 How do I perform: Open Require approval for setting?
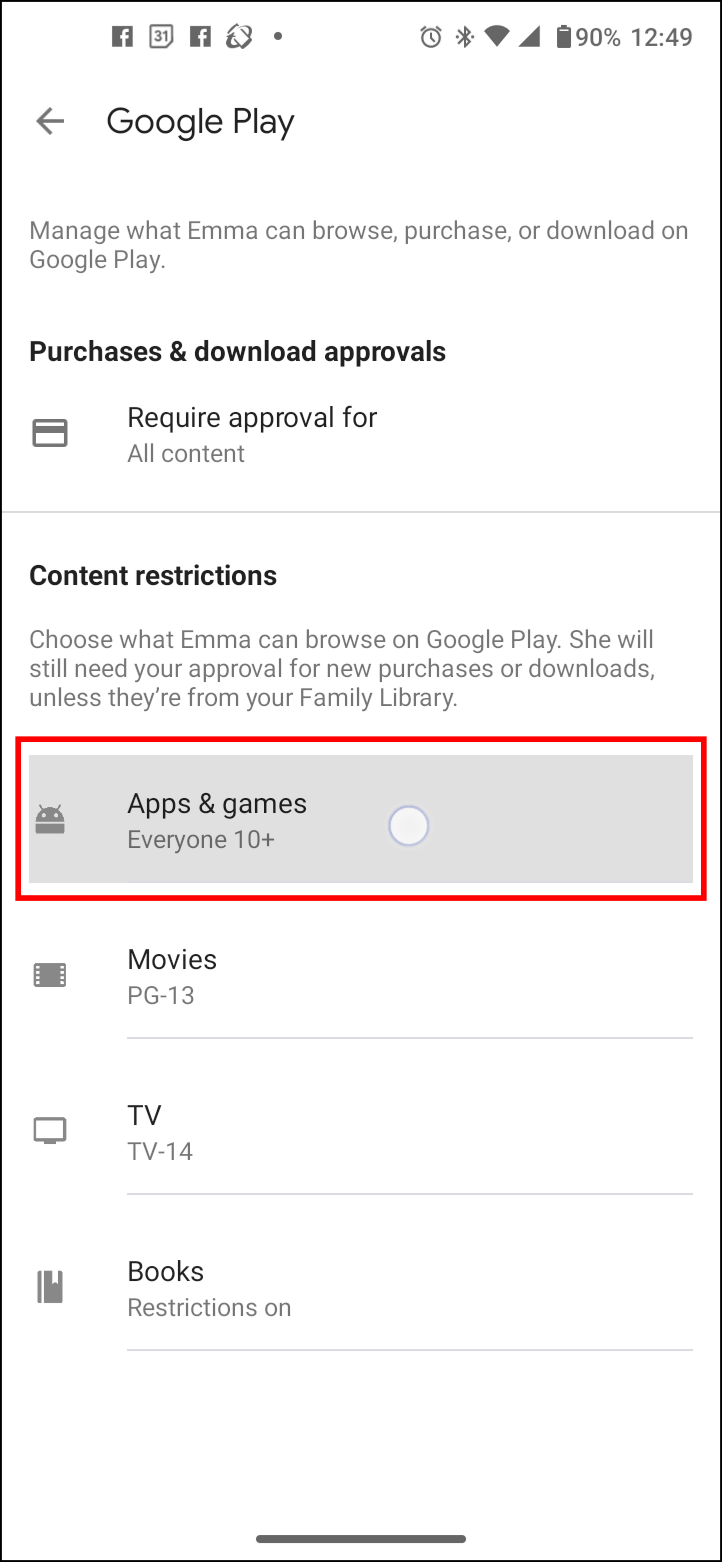(361, 434)
